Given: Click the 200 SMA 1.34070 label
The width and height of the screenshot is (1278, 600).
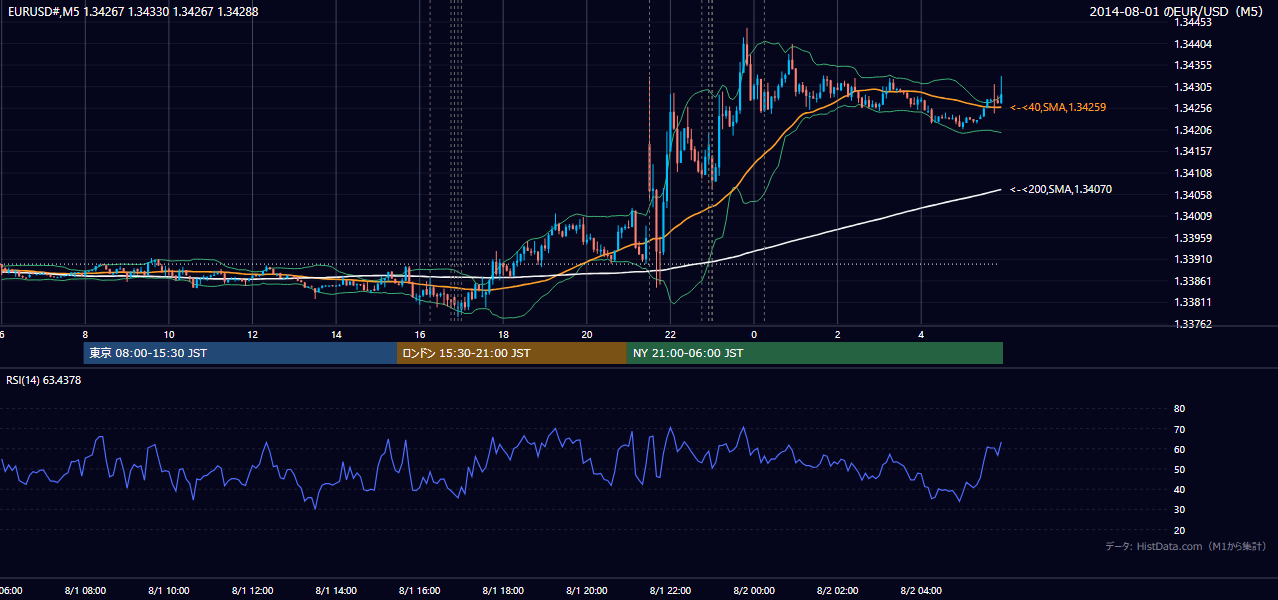Looking at the screenshot, I should (1061, 189).
